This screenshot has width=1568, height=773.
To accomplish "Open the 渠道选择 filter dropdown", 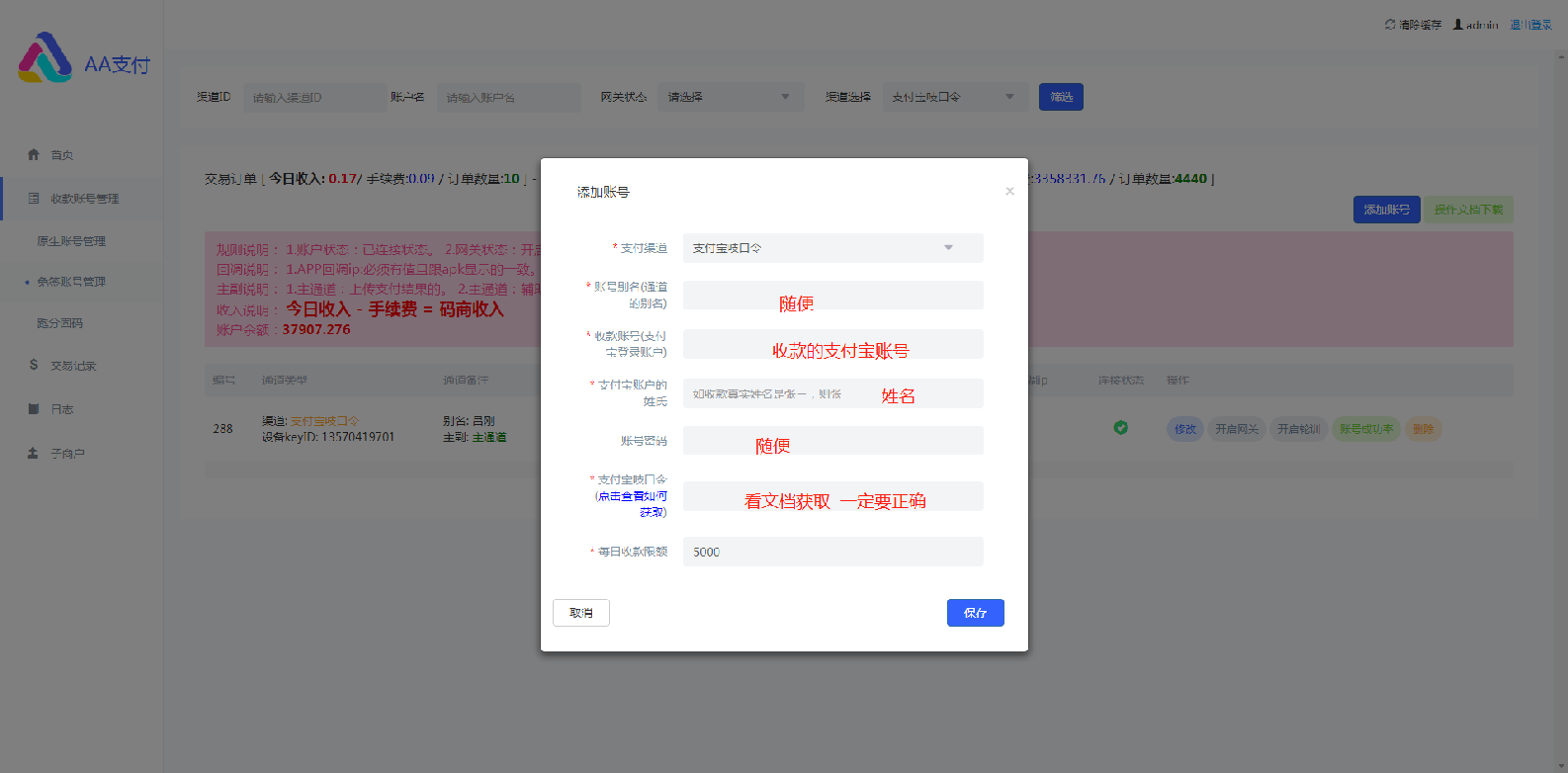I will point(954,97).
